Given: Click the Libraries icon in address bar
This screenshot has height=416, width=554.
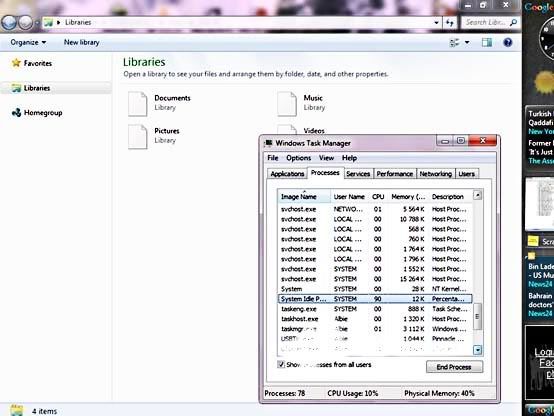Looking at the screenshot, I should tap(48, 23).
